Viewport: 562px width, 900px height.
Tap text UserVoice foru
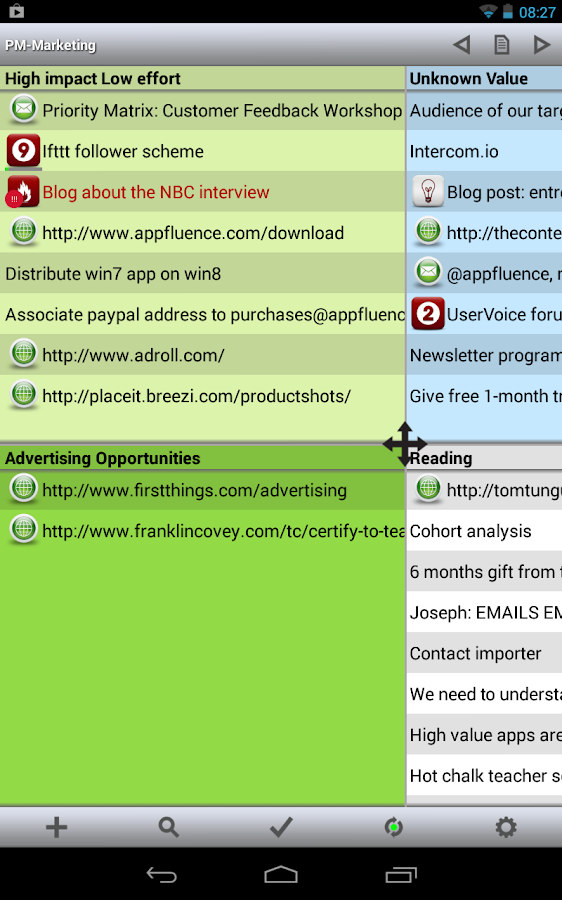coord(504,314)
